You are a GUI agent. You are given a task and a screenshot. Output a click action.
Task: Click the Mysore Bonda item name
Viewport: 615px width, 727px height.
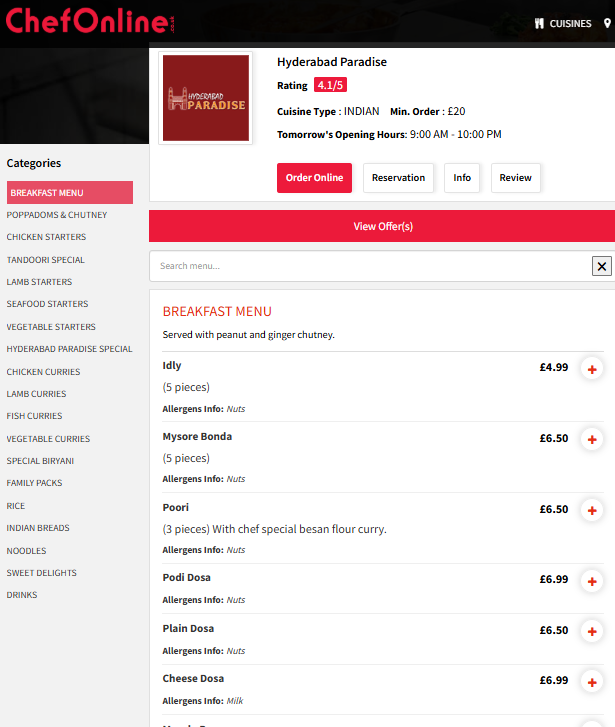click(x=197, y=436)
